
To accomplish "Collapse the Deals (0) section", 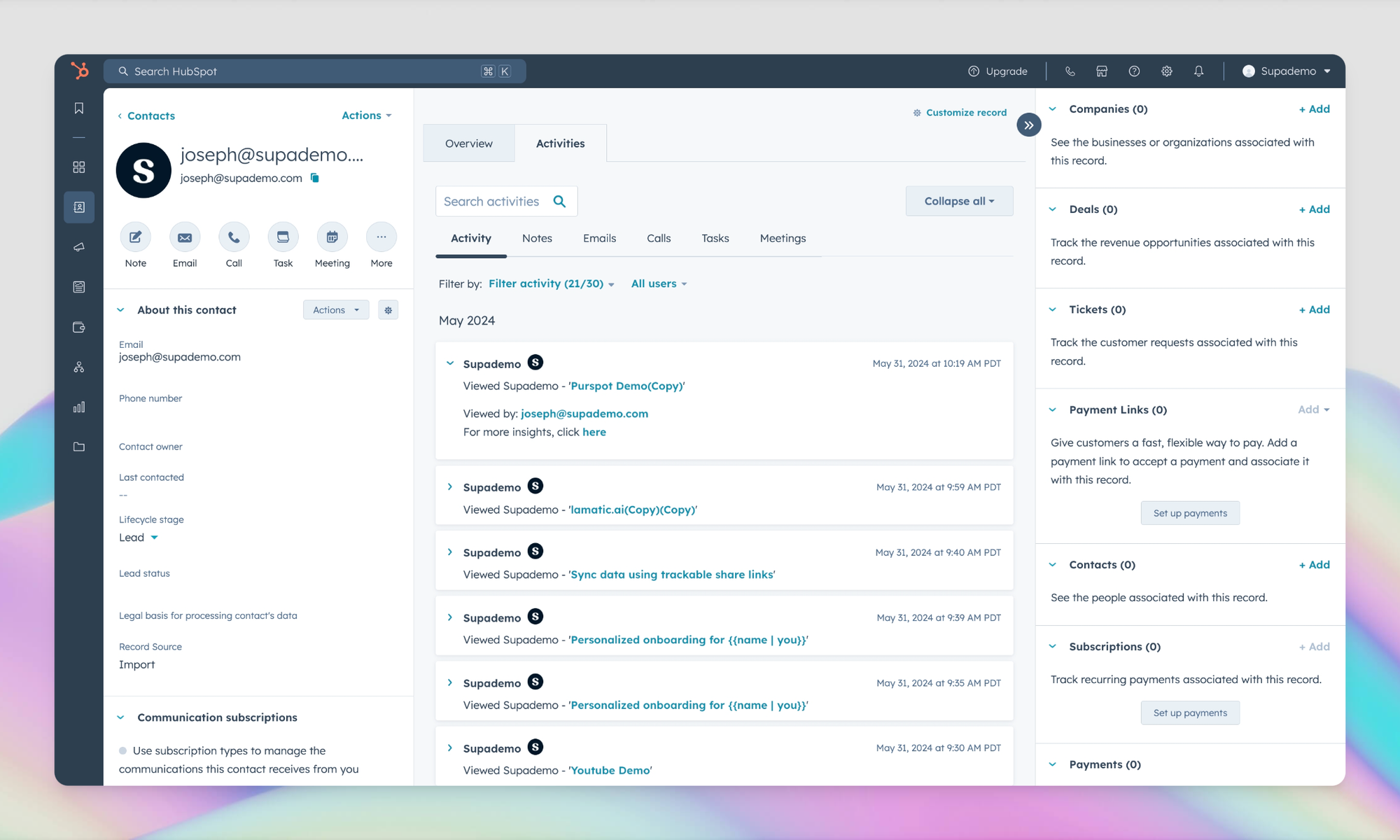I will (1053, 209).
